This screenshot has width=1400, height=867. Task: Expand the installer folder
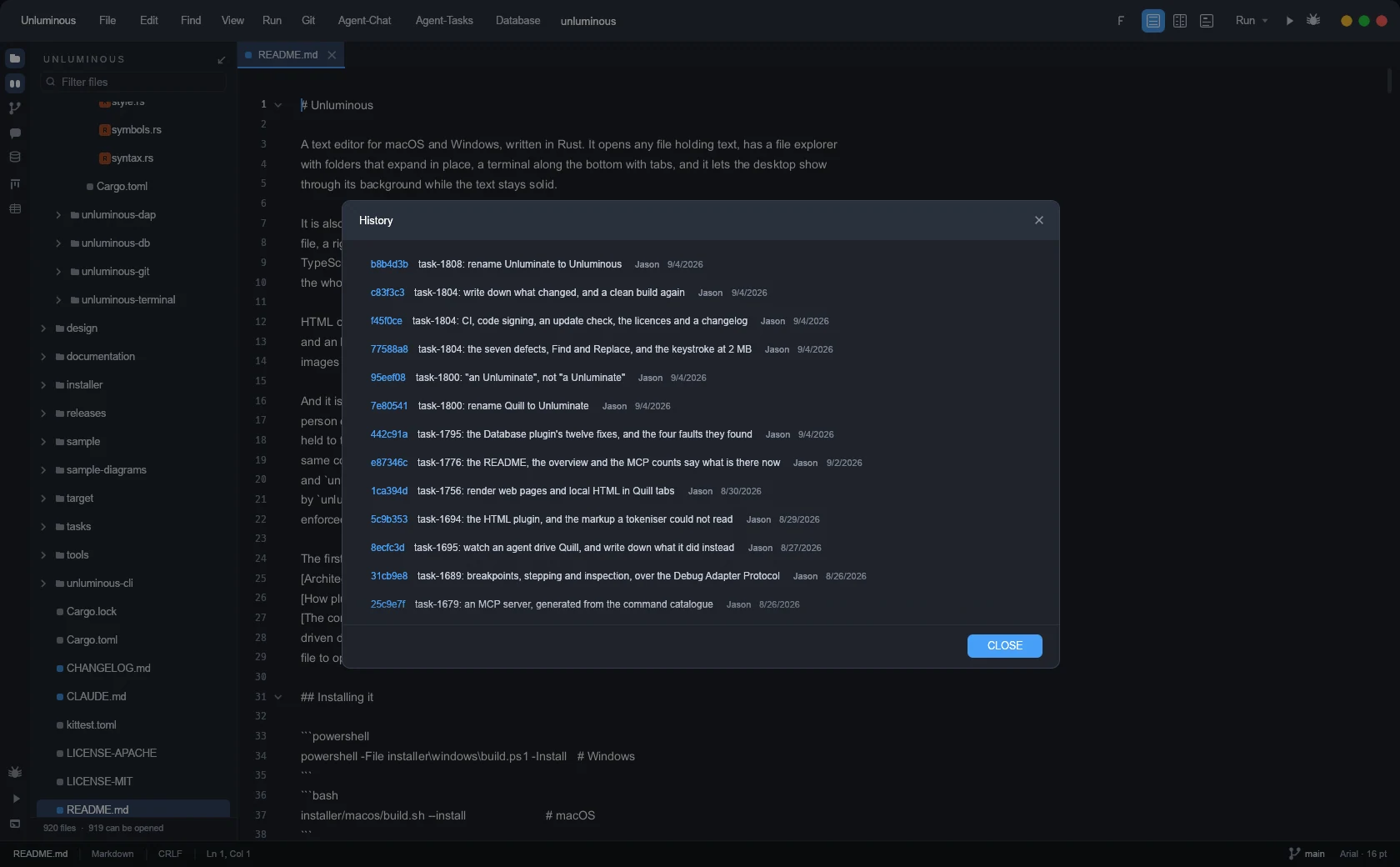(43, 385)
